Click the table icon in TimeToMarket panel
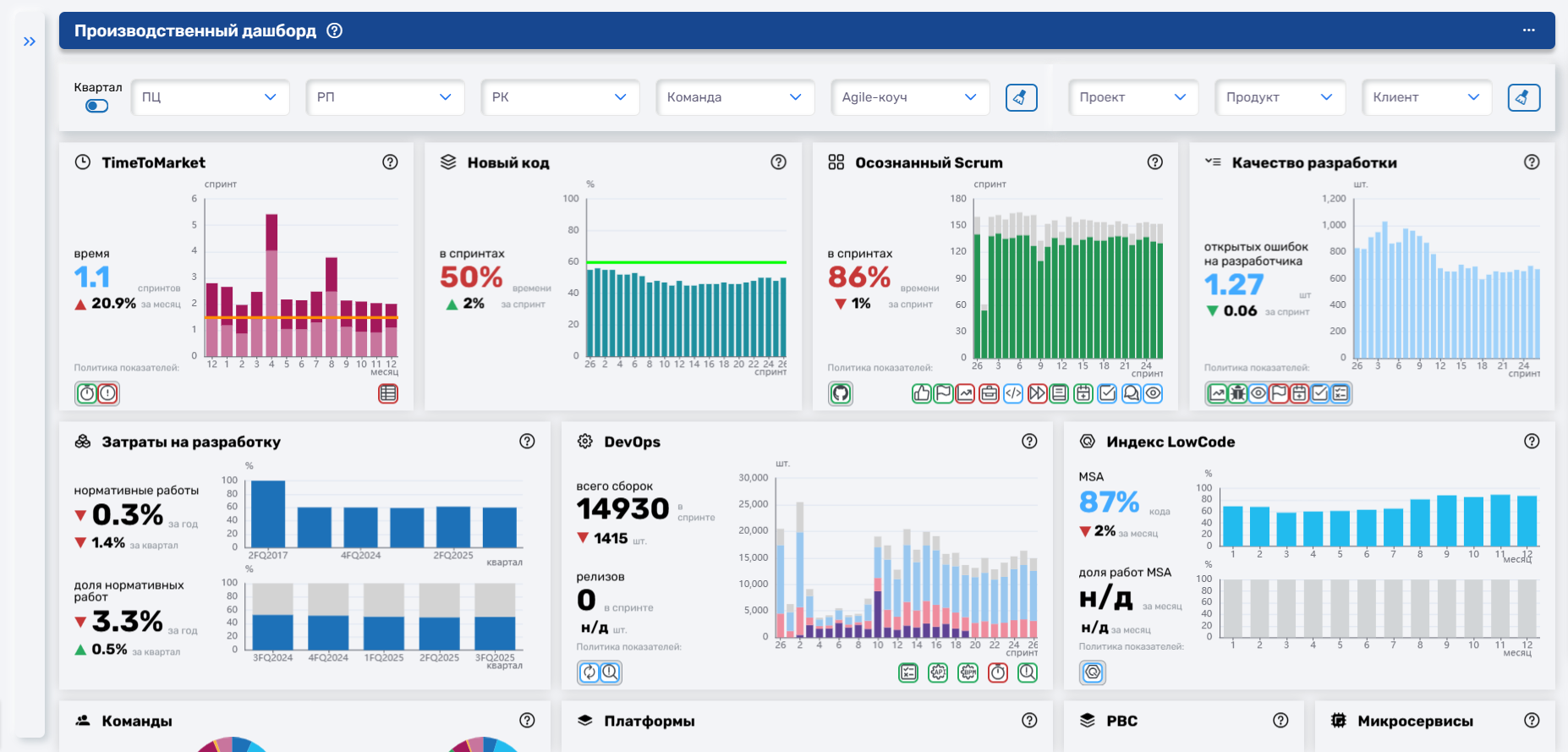Image resolution: width=1568 pixels, height=752 pixels. pos(387,393)
